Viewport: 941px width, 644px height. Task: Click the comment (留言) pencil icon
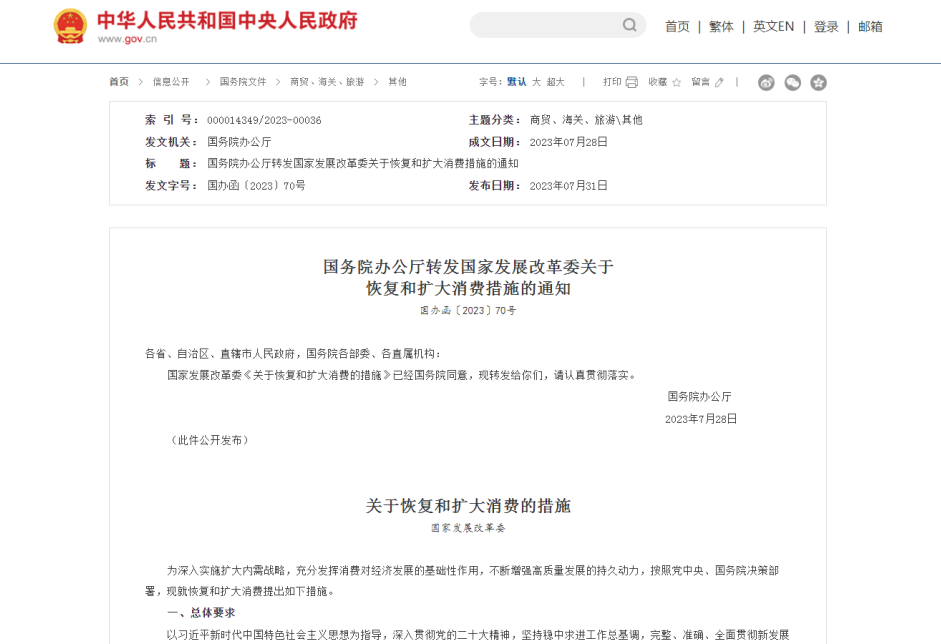point(718,82)
